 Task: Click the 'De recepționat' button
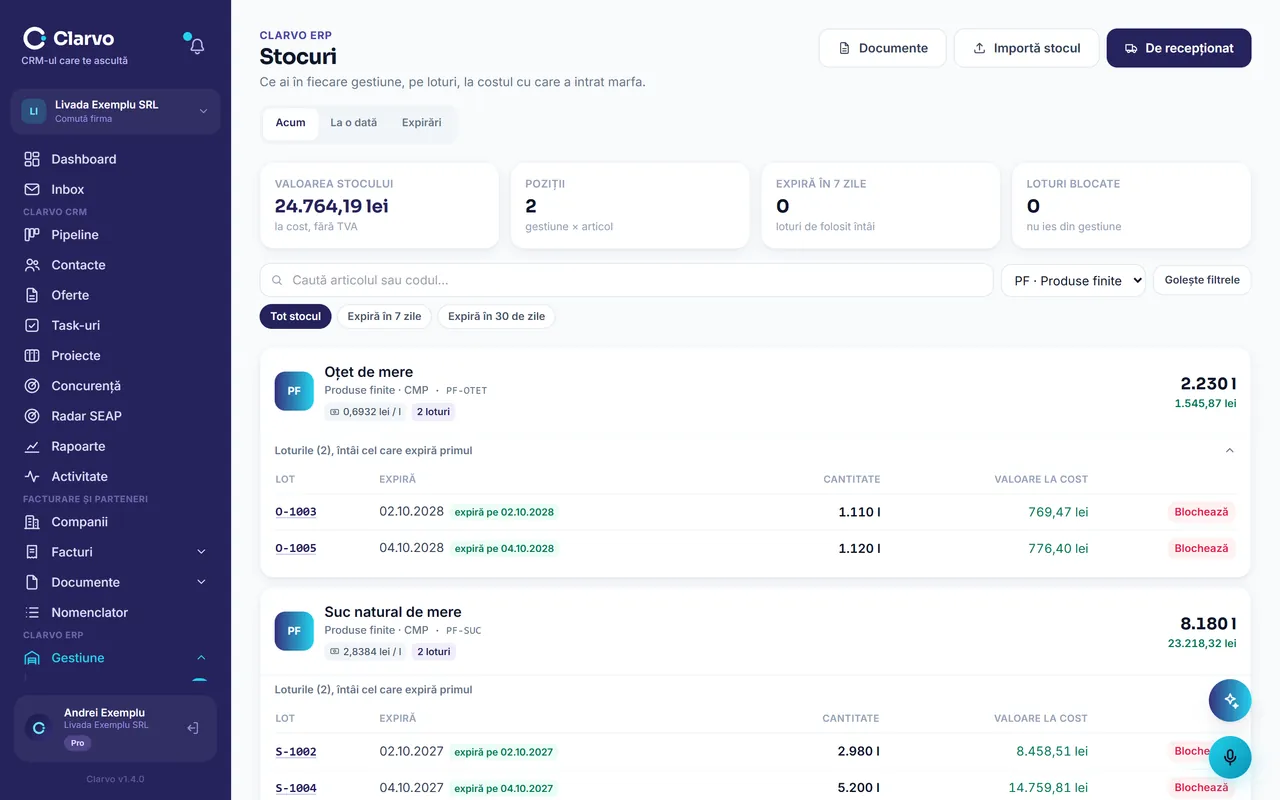point(1179,48)
